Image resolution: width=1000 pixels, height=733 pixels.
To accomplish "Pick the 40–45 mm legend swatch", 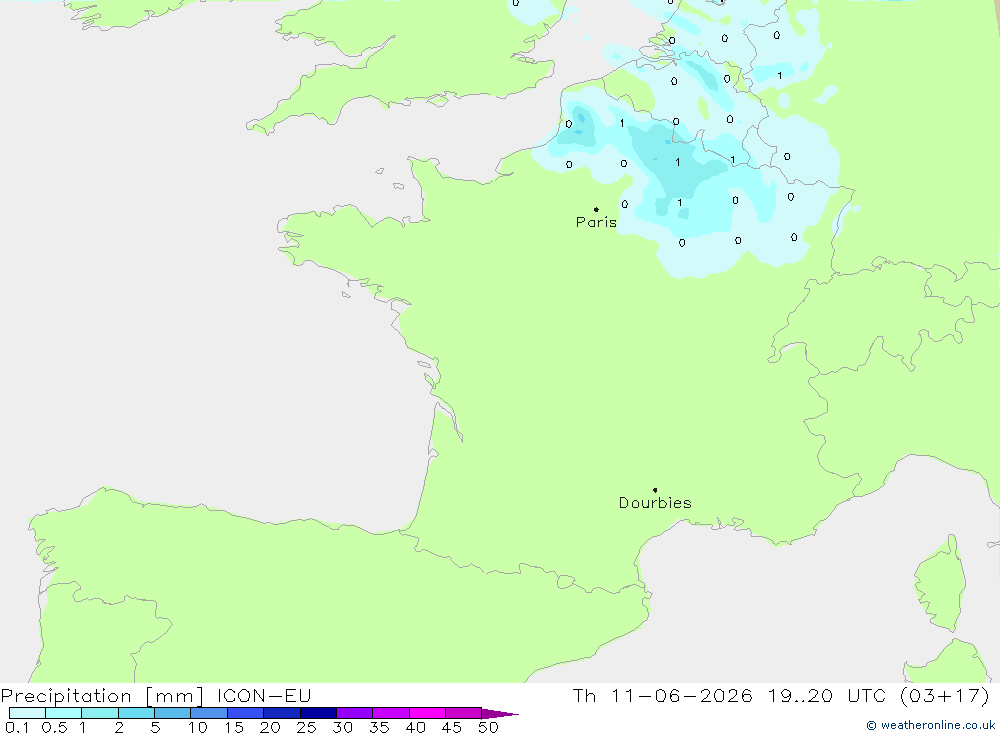I will coord(427,713).
